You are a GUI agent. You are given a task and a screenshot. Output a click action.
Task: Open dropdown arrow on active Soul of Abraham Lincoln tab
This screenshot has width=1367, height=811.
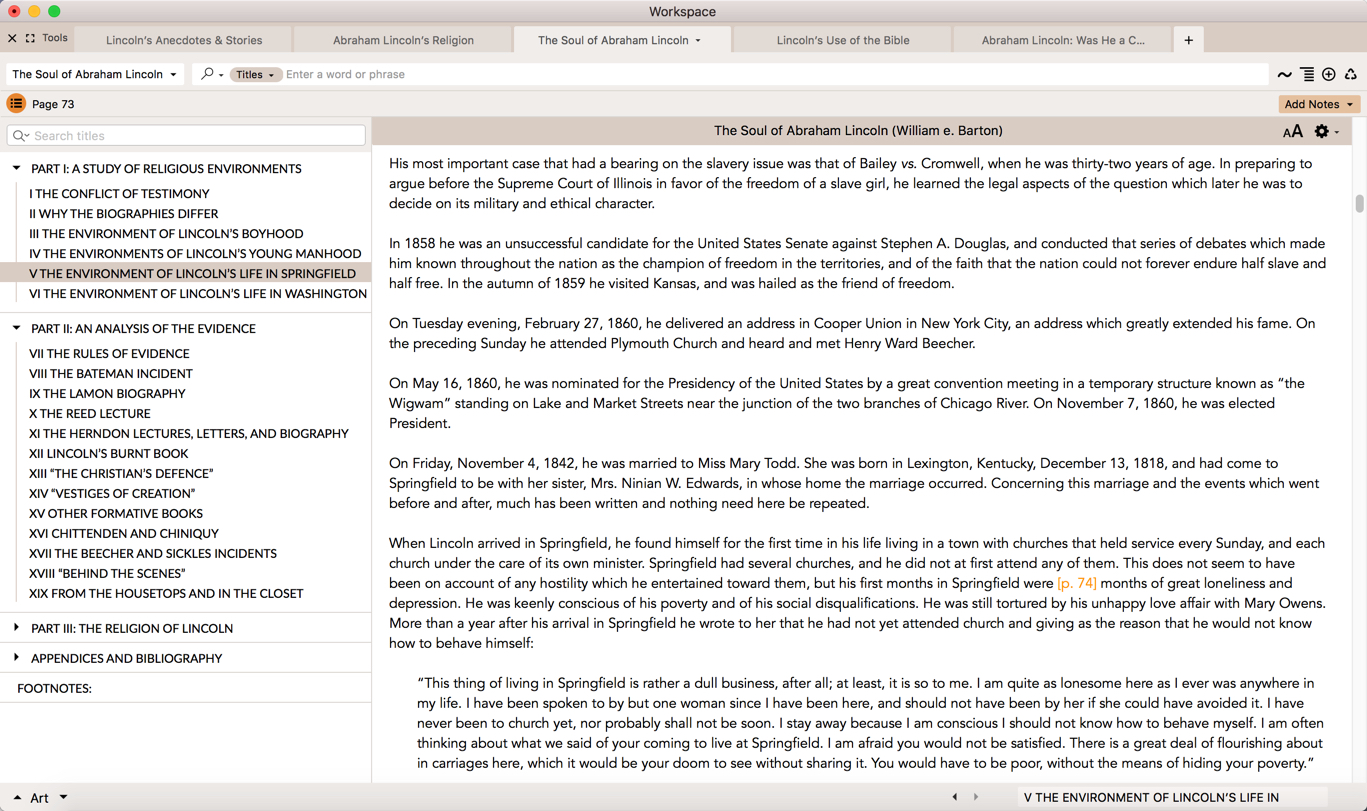[x=698, y=41]
